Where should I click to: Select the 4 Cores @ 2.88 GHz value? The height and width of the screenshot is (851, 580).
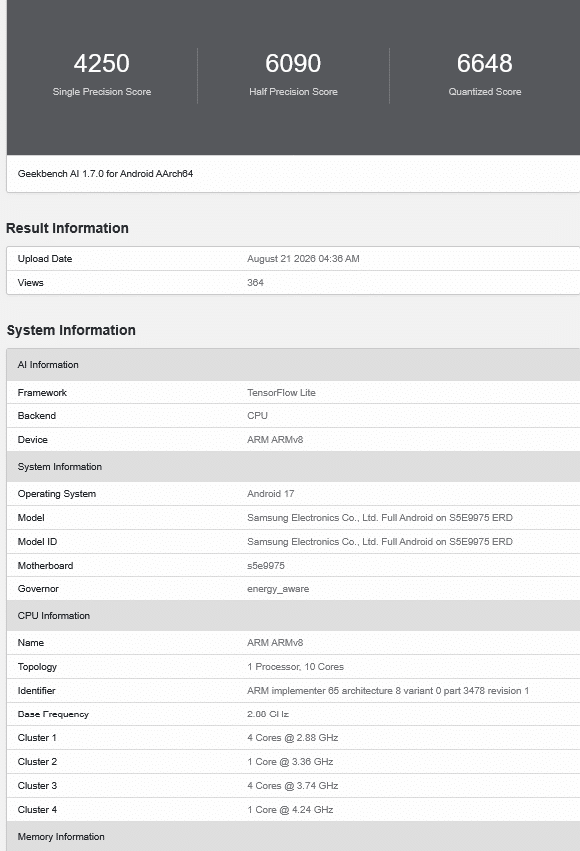pyautogui.click(x=292, y=738)
